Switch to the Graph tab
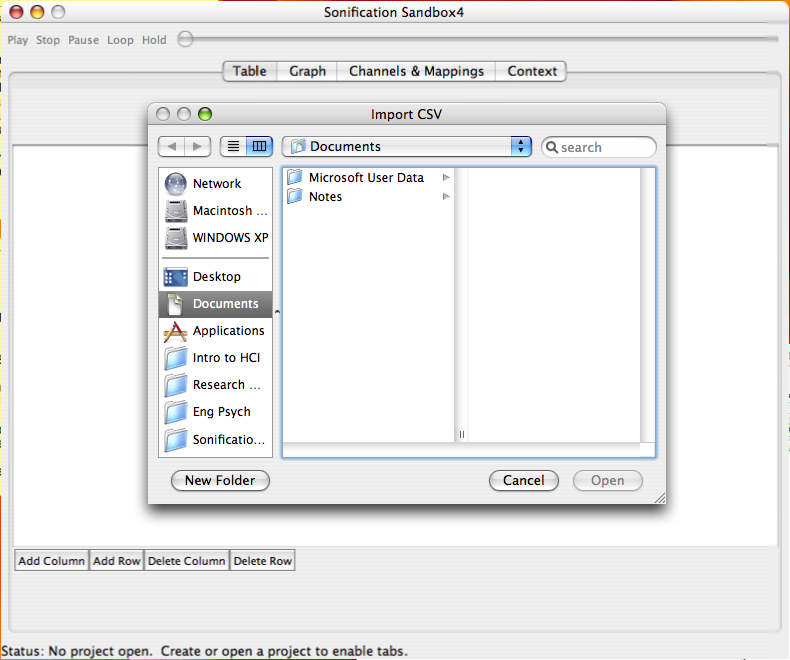This screenshot has height=660, width=790. click(x=307, y=71)
